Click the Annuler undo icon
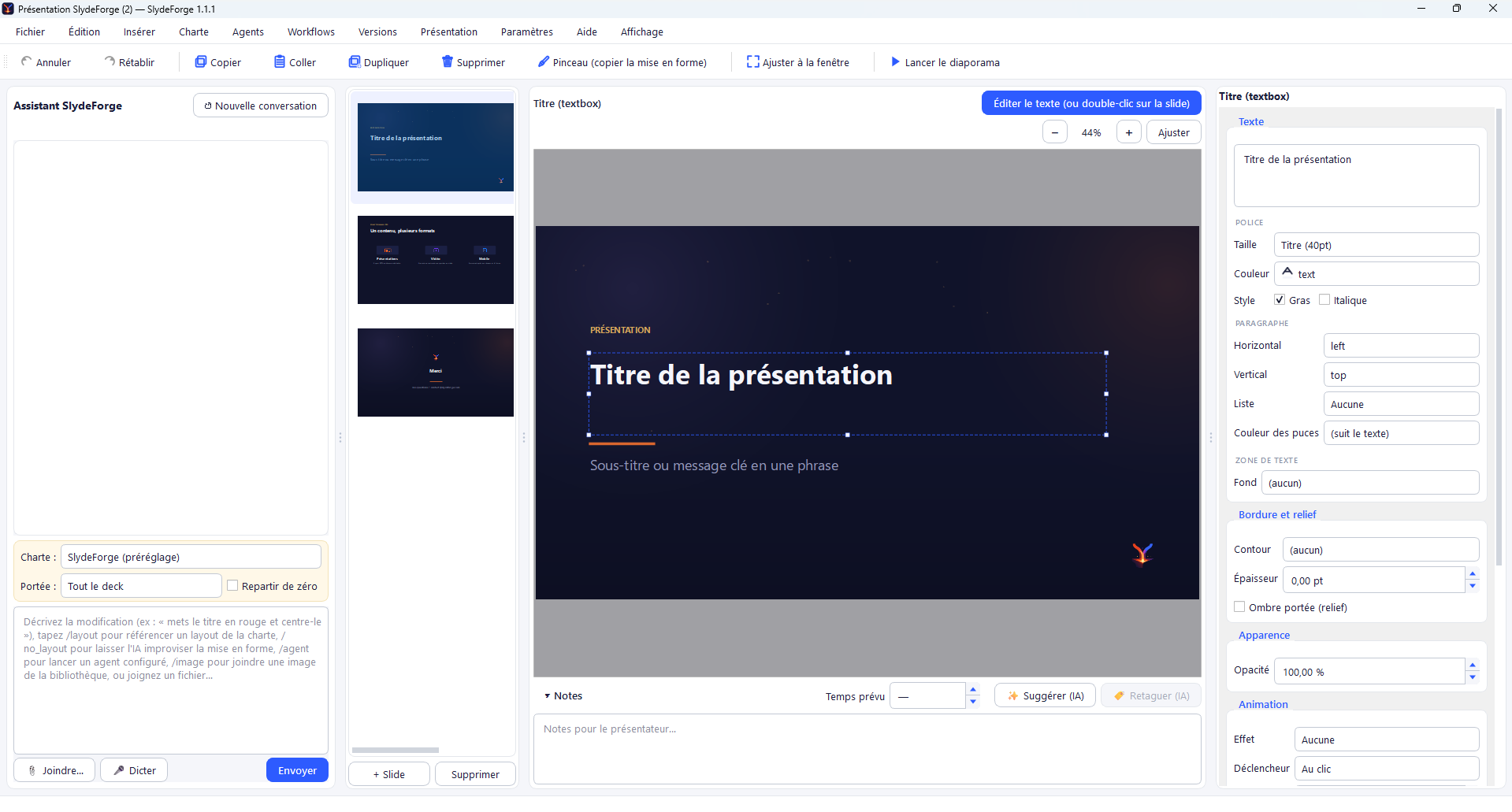The height and width of the screenshot is (812, 1512). tap(27, 61)
